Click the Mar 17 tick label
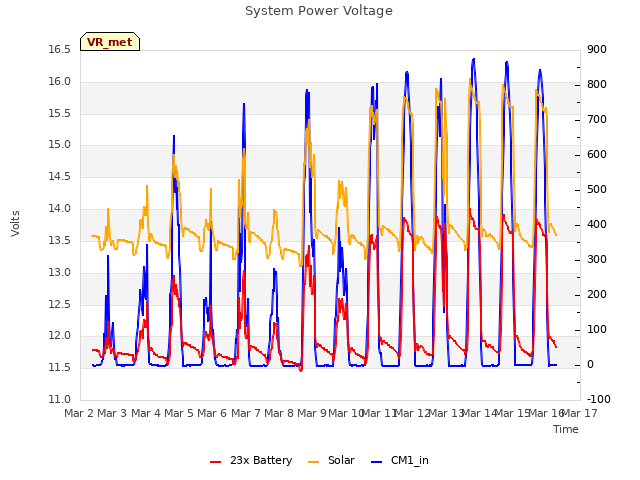Screen dimensions: 640x480 (580, 413)
